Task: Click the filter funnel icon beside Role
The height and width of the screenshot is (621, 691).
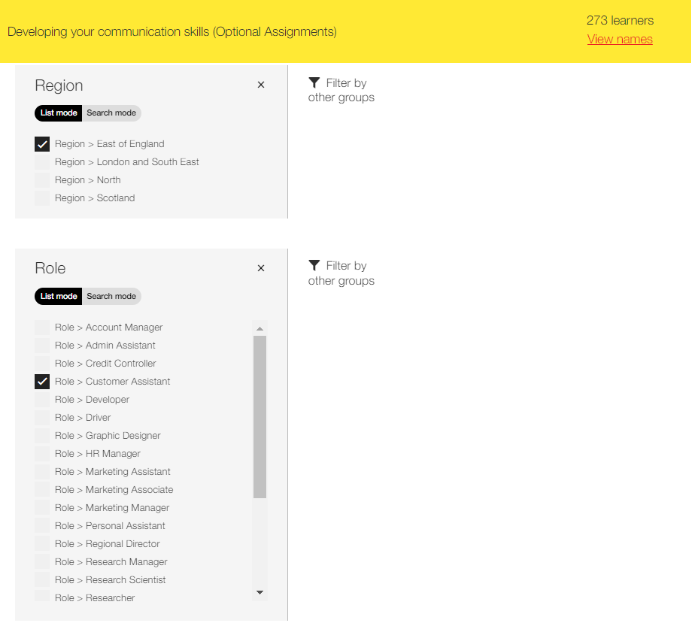Action: tap(314, 265)
